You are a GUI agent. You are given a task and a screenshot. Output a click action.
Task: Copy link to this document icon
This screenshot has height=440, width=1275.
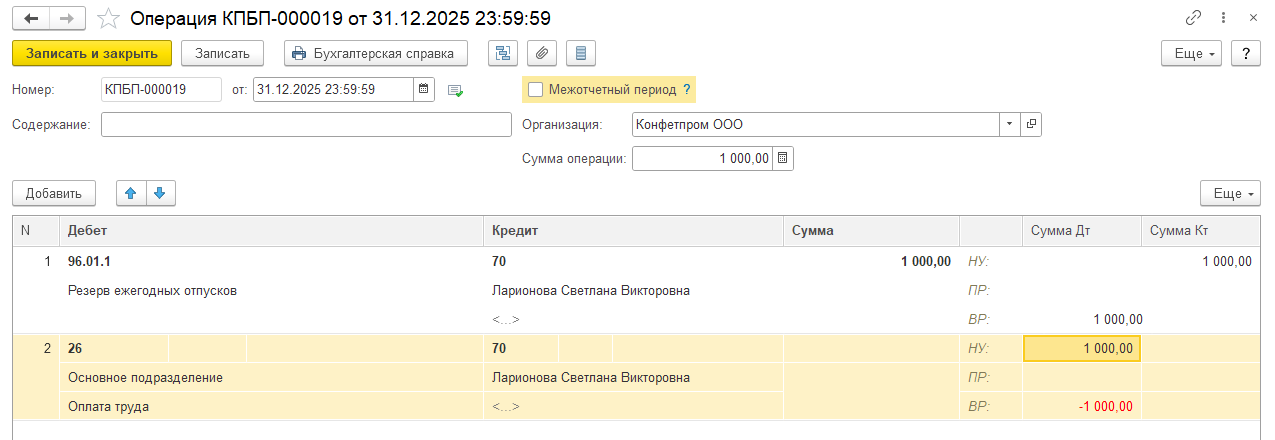(x=1192, y=18)
